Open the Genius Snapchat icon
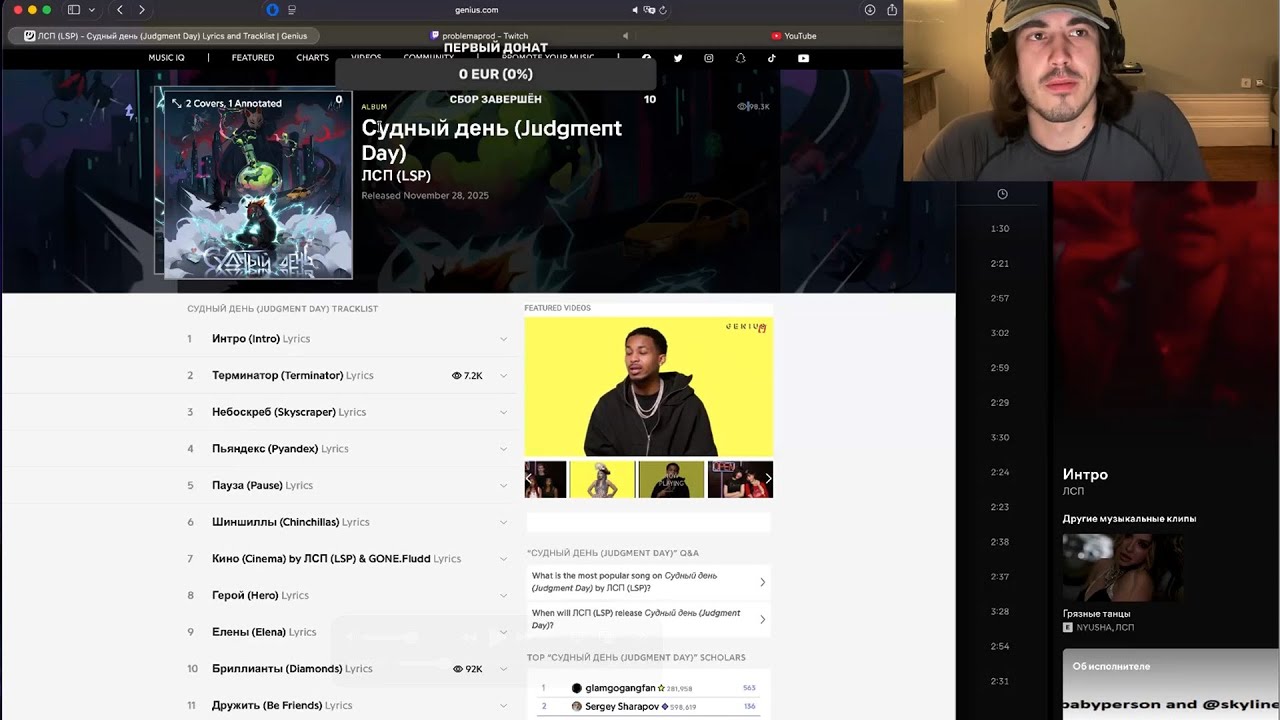The width and height of the screenshot is (1280, 720). click(740, 58)
